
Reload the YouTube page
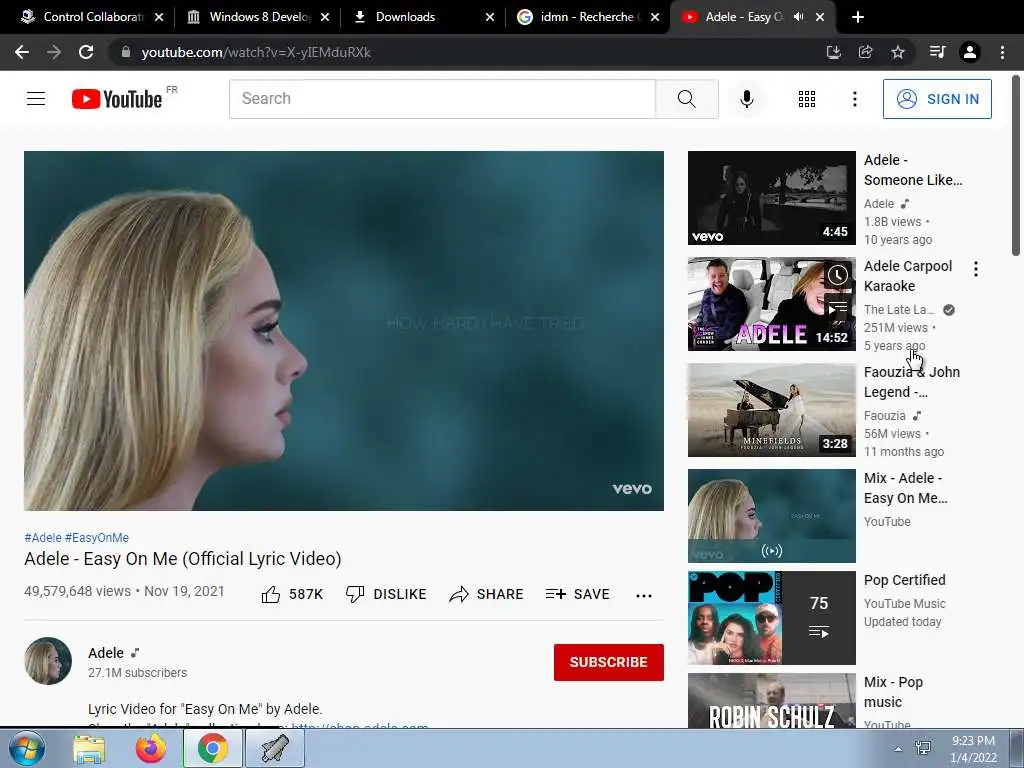(x=86, y=52)
